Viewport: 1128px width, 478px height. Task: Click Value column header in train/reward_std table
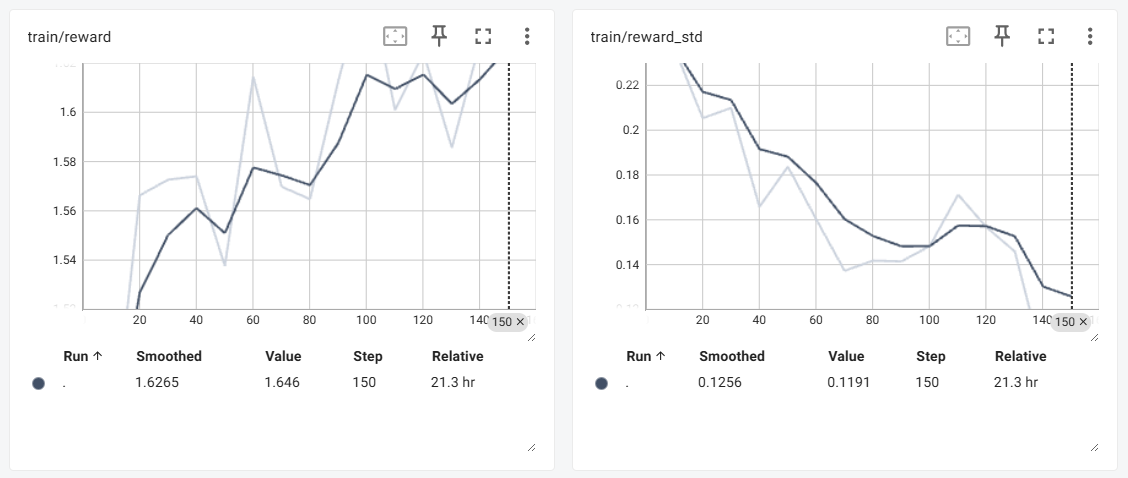[x=846, y=356]
